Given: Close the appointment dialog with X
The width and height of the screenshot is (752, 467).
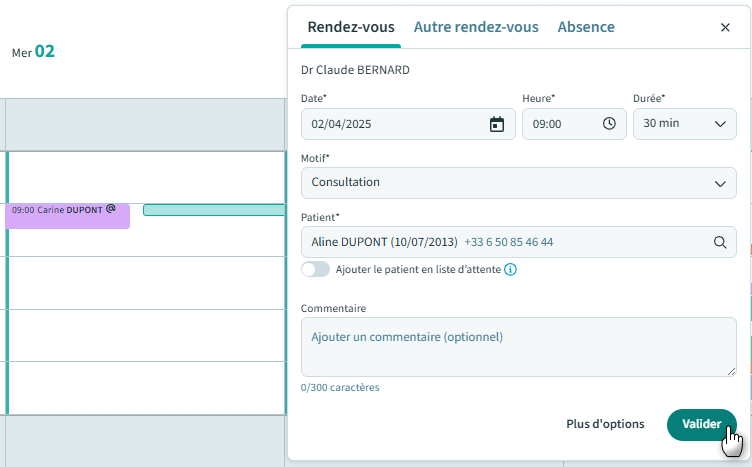Looking at the screenshot, I should coord(725,28).
